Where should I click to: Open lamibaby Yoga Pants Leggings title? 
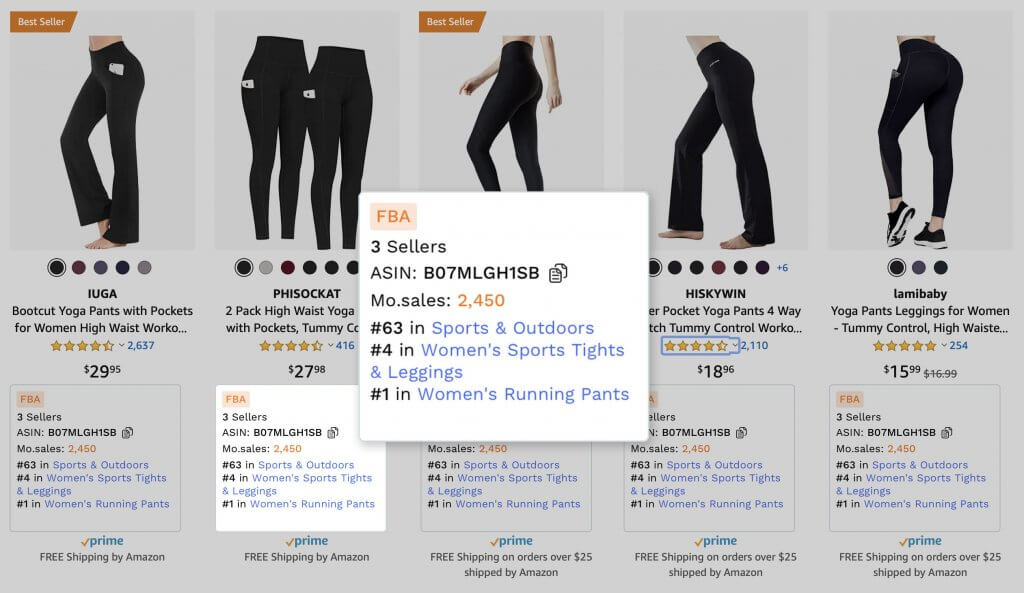(920, 319)
